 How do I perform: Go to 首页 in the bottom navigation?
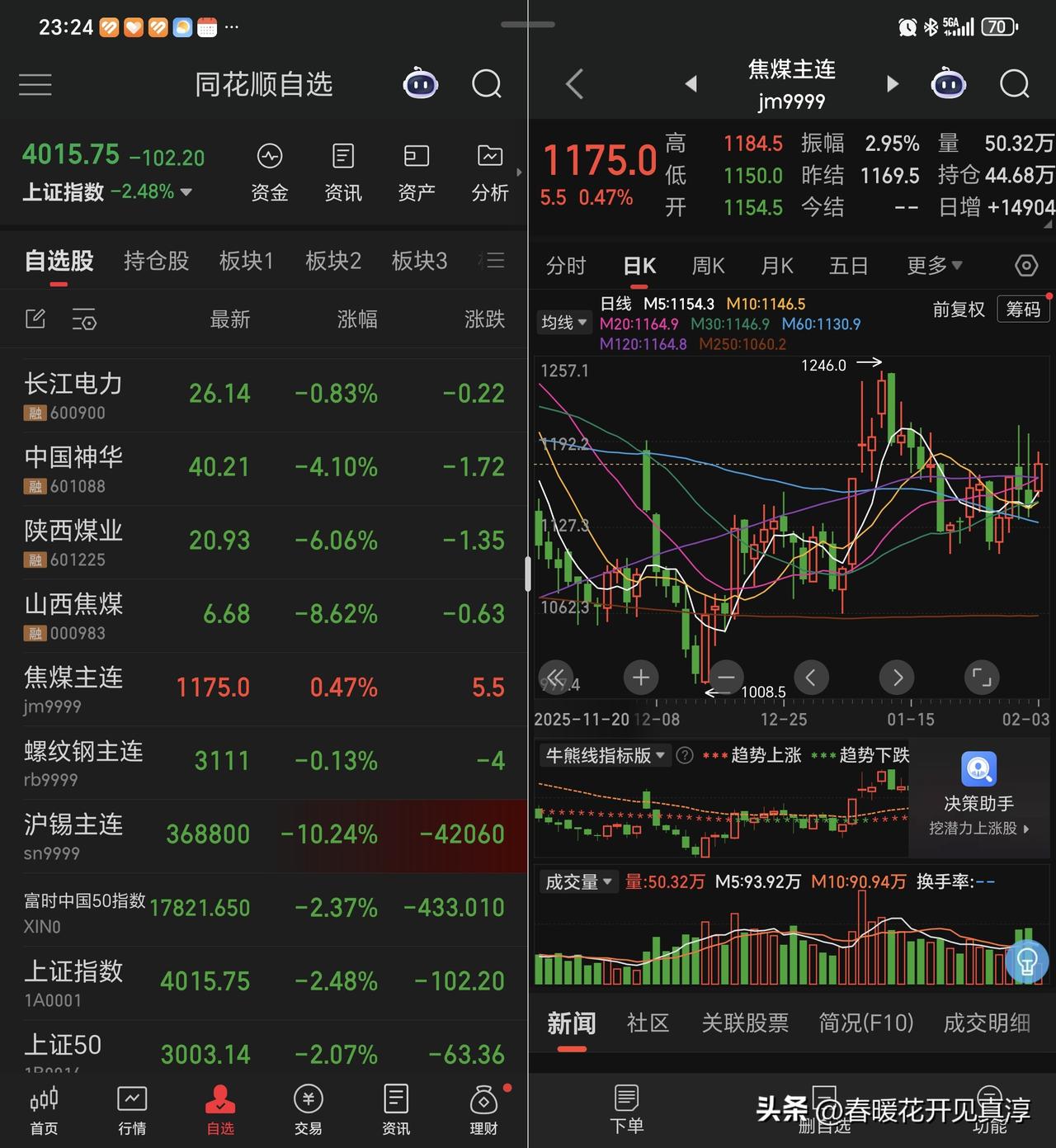coord(44,1111)
